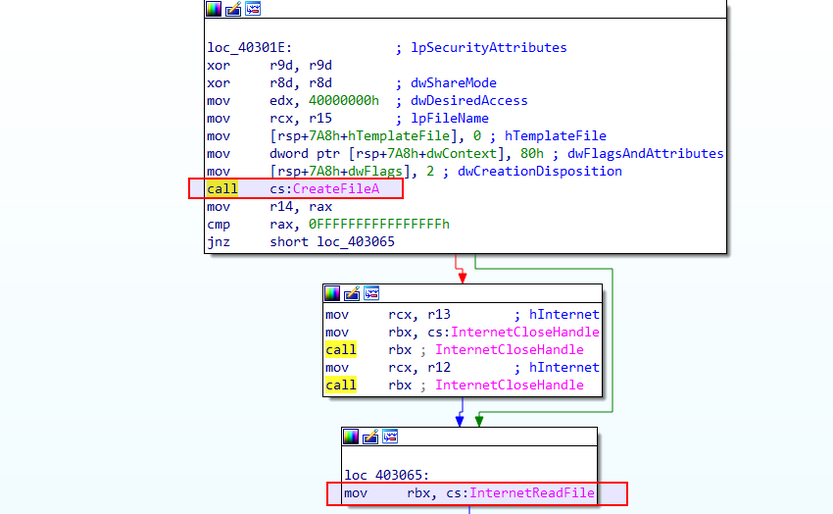Click the jnz mnemonic

218,242
